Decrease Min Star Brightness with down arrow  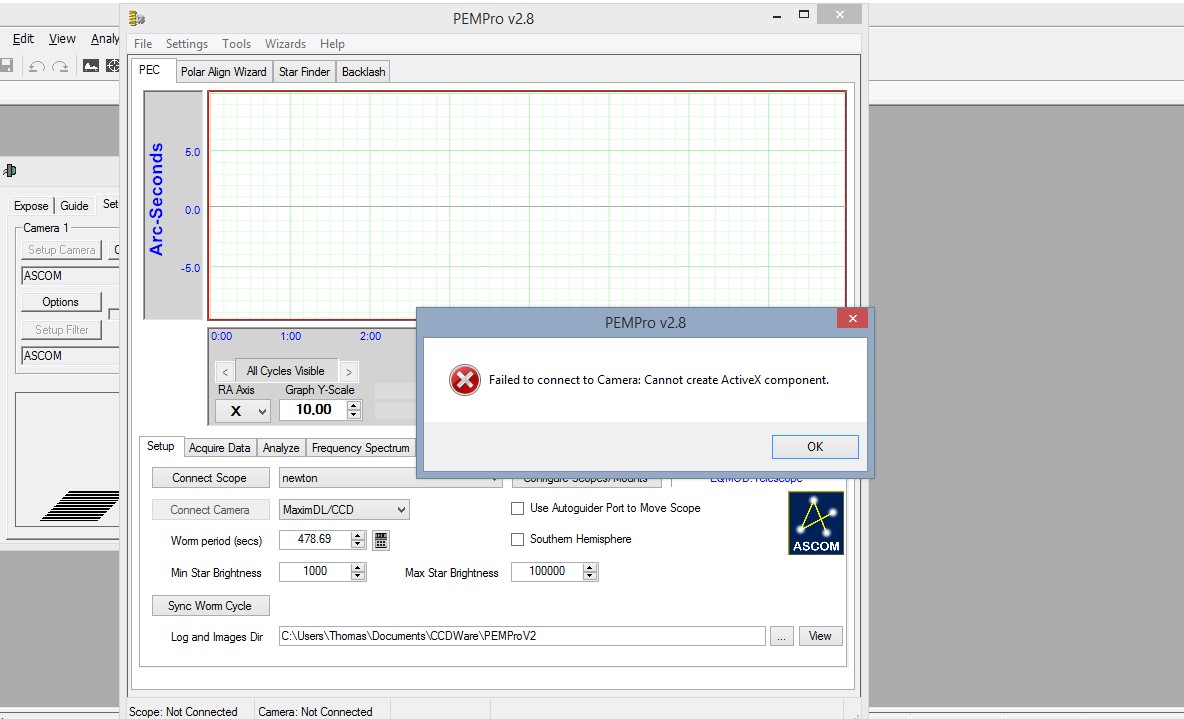click(x=358, y=576)
